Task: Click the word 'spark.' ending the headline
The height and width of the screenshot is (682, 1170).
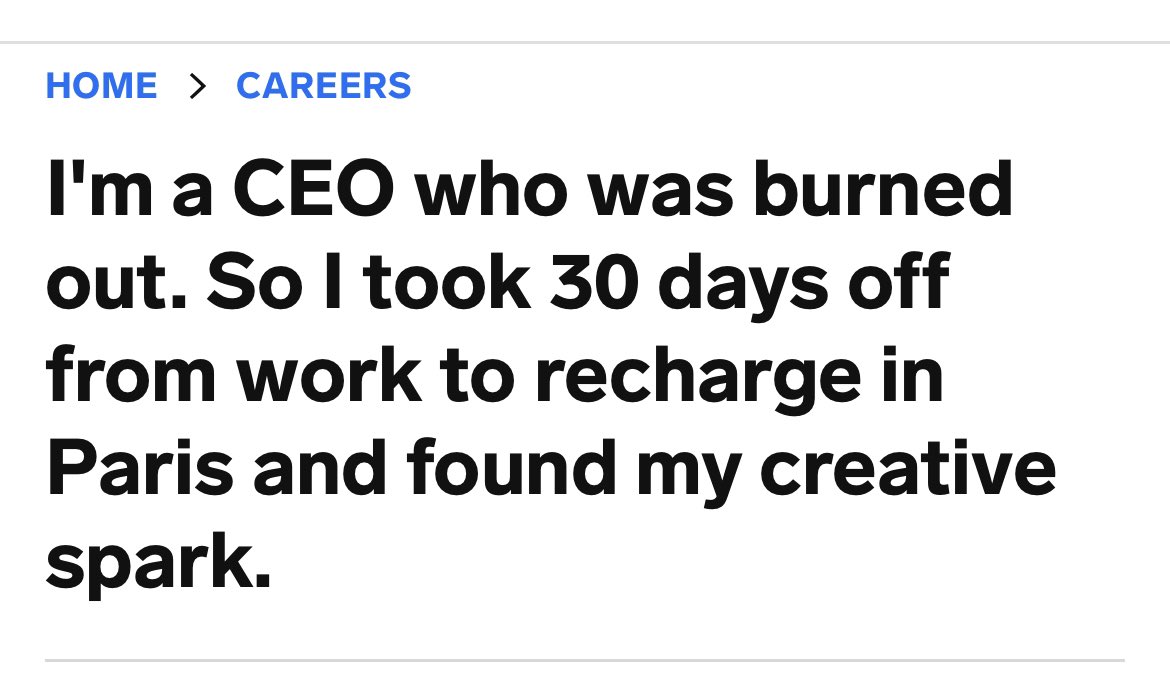Action: [158, 563]
